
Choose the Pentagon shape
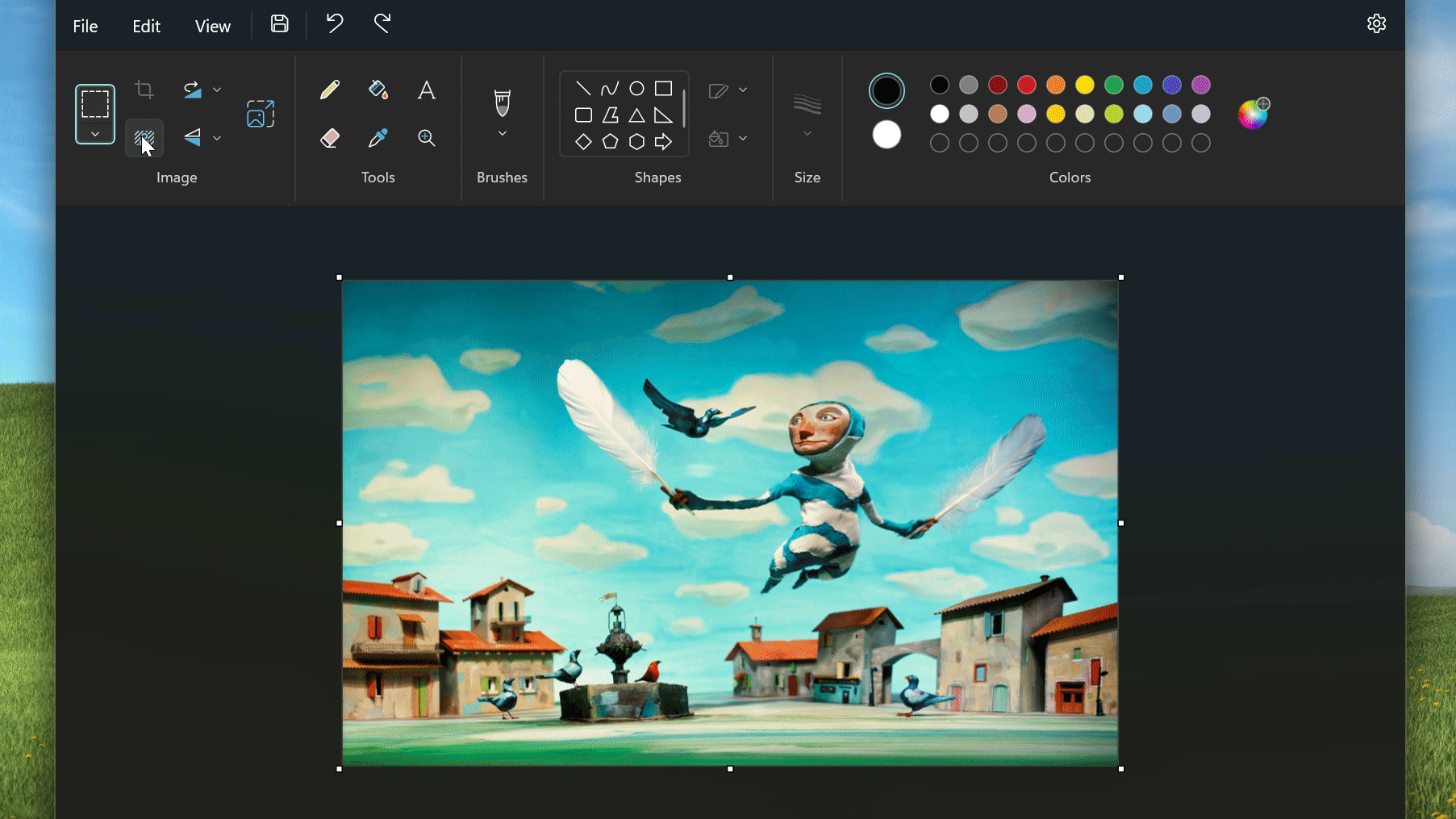[610, 142]
